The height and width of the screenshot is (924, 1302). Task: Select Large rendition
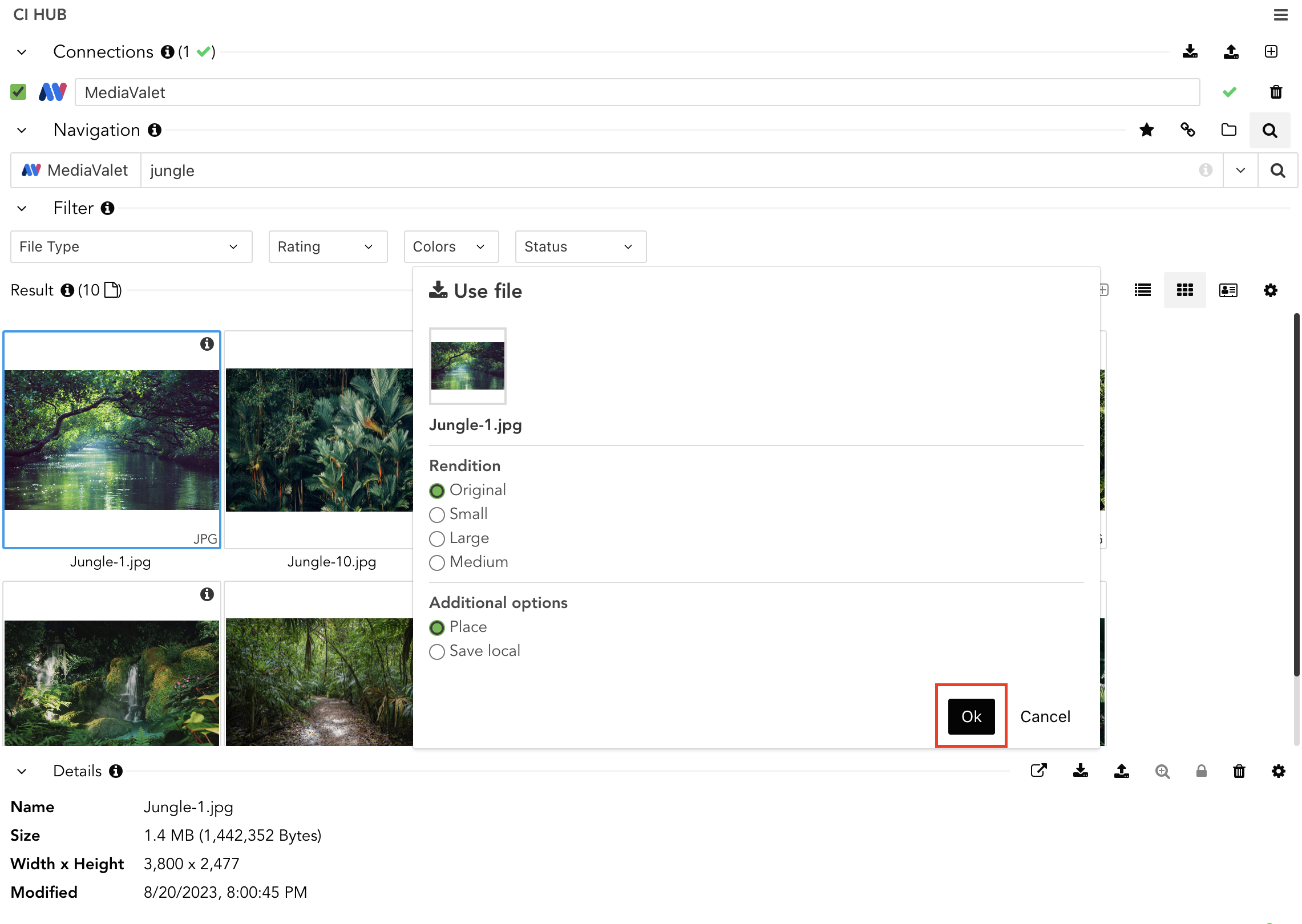click(436, 538)
